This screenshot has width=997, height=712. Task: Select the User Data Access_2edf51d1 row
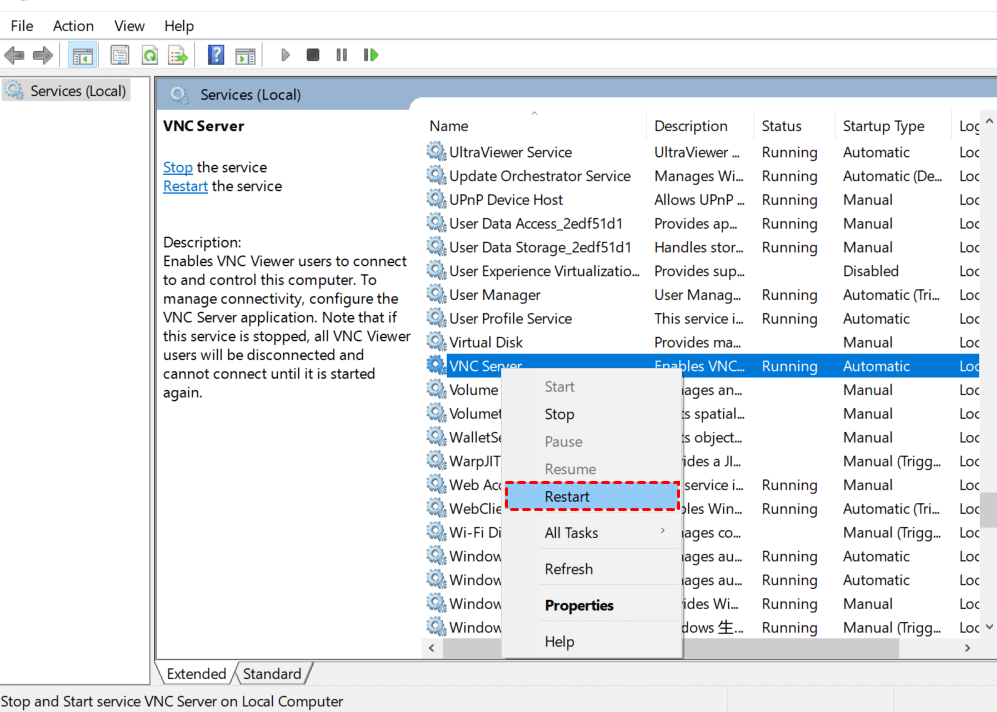click(703, 223)
